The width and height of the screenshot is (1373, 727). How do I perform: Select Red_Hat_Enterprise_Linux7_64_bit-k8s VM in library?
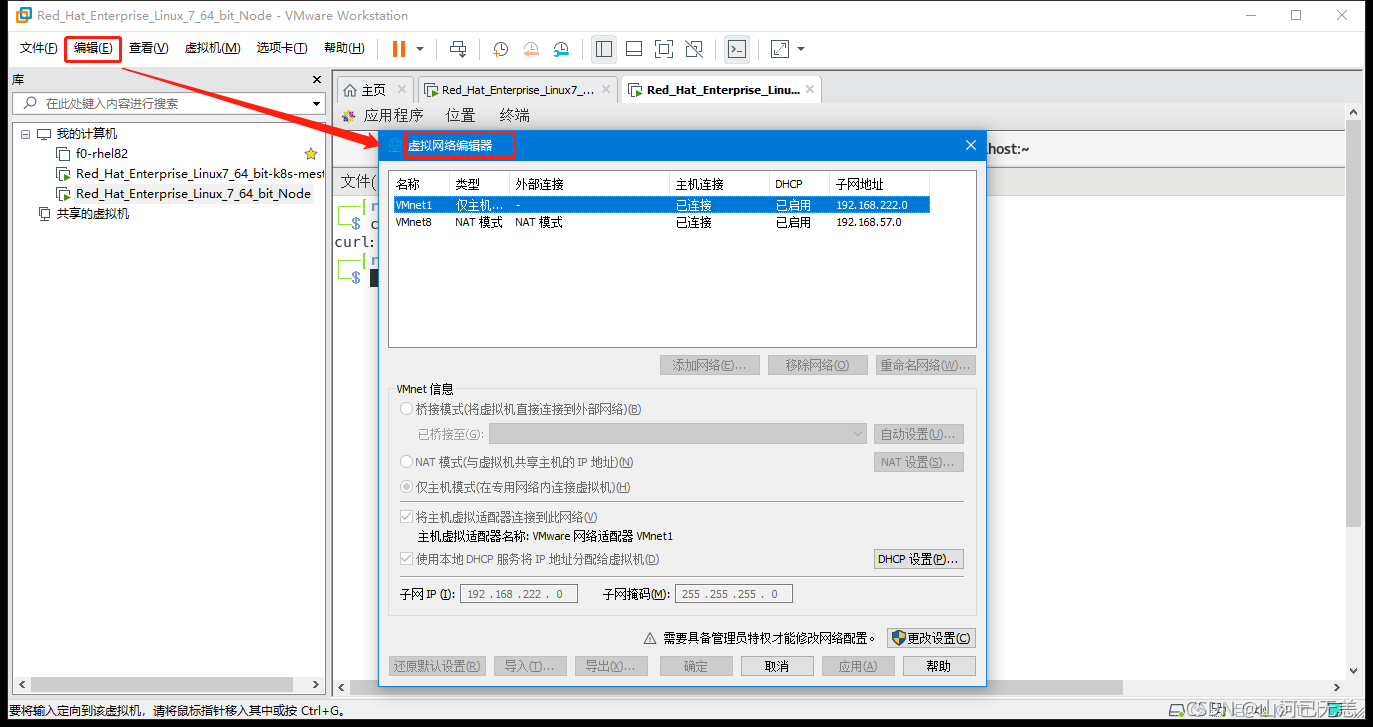tap(190, 174)
